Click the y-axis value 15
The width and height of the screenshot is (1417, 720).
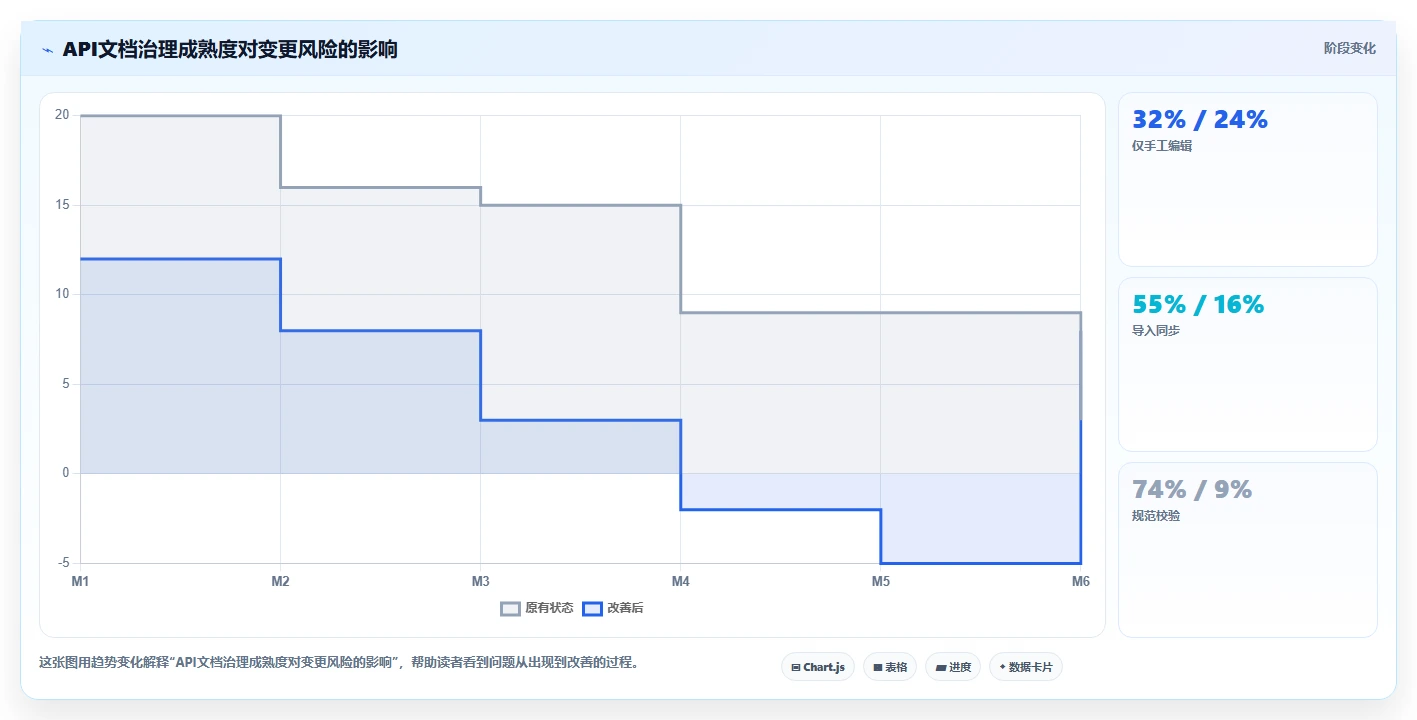point(62,205)
